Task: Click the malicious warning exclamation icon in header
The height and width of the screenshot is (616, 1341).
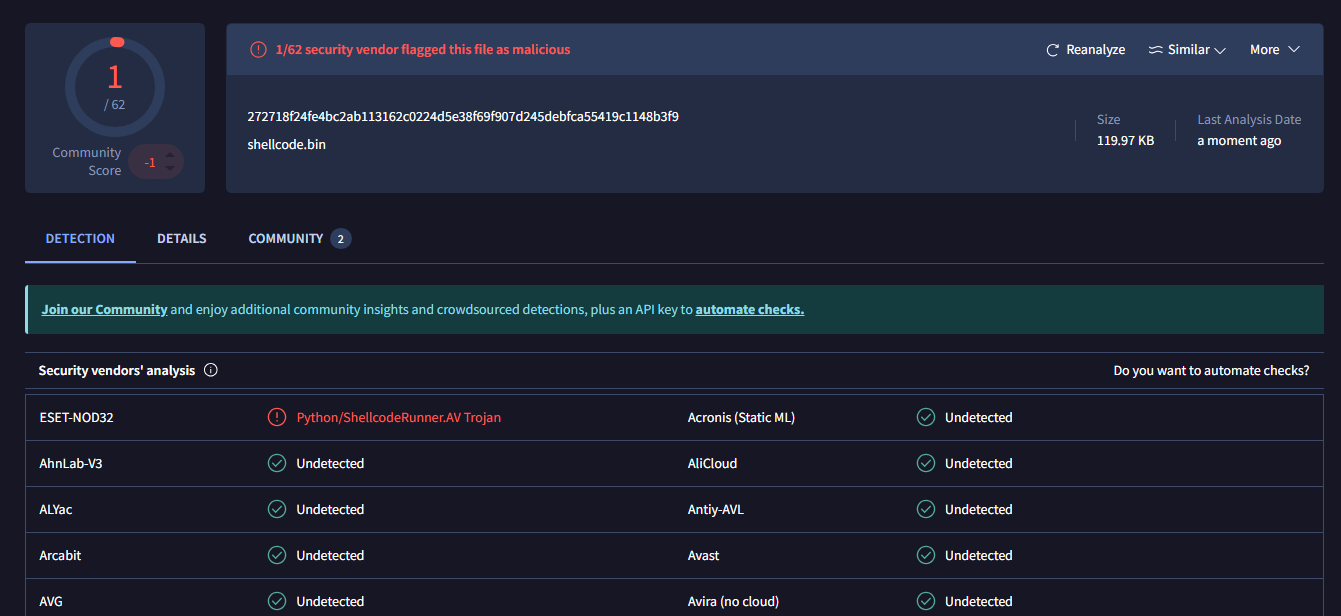Action: [x=258, y=49]
